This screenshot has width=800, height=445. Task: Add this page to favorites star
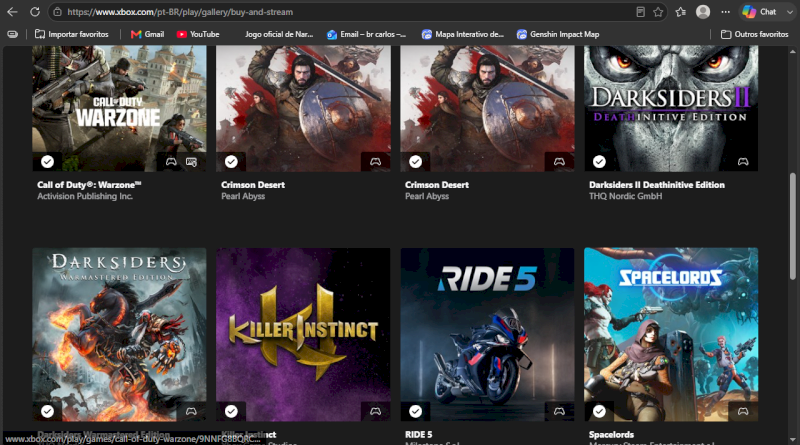click(x=658, y=12)
